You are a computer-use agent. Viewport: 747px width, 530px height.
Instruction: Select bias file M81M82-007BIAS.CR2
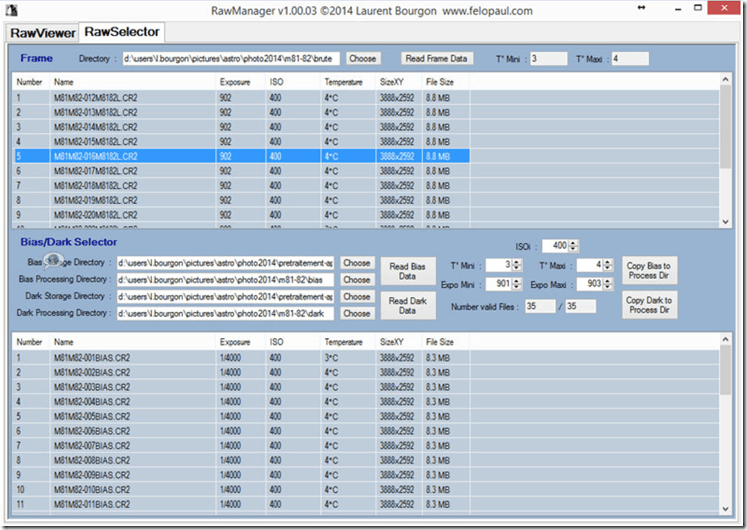[241, 446]
